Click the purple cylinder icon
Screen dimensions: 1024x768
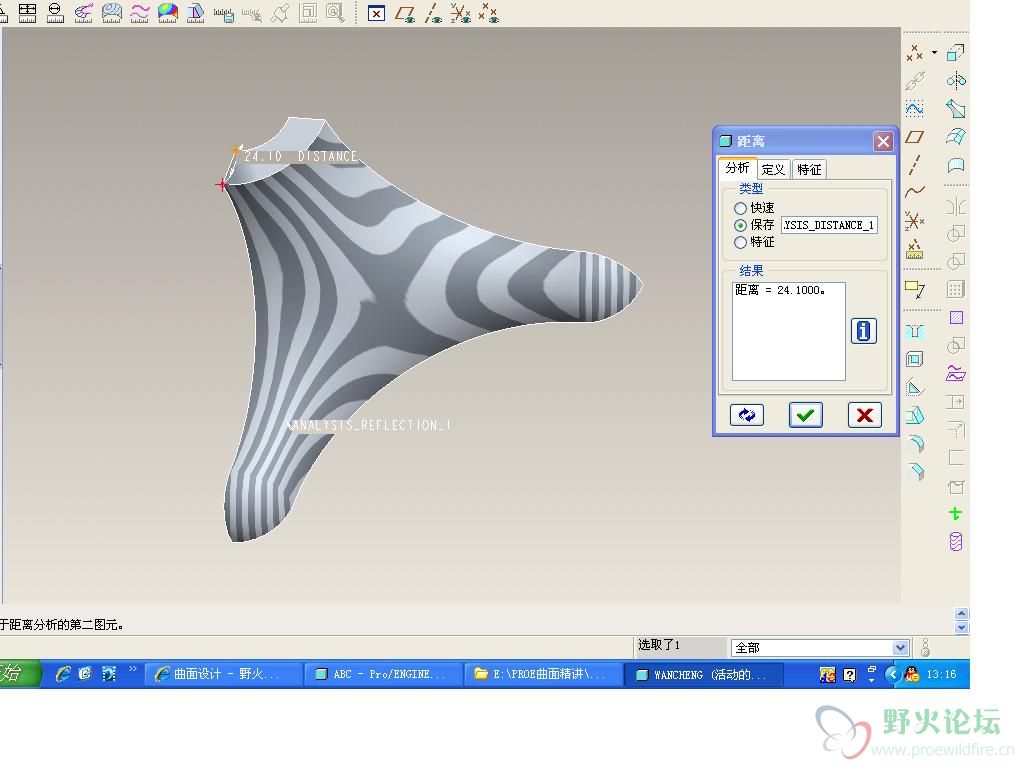[x=955, y=541]
